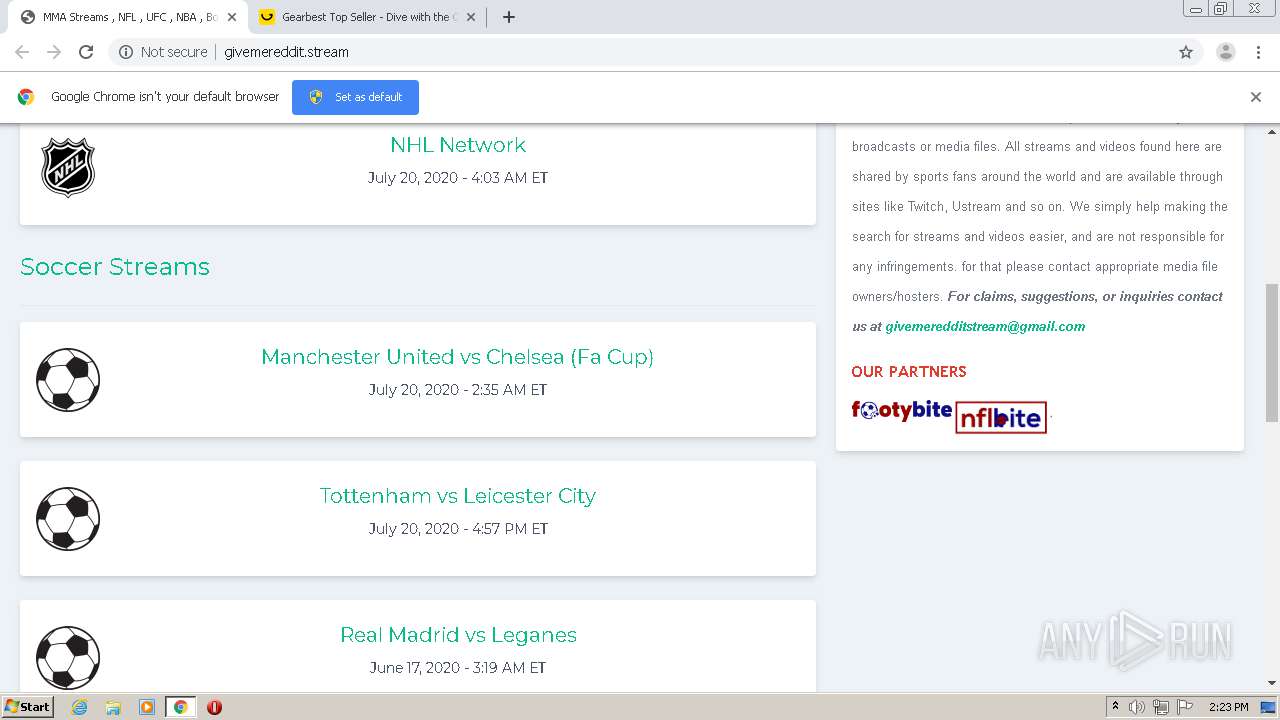Open Real Madrid vs Leganes link
1280x720 pixels.
click(458, 635)
